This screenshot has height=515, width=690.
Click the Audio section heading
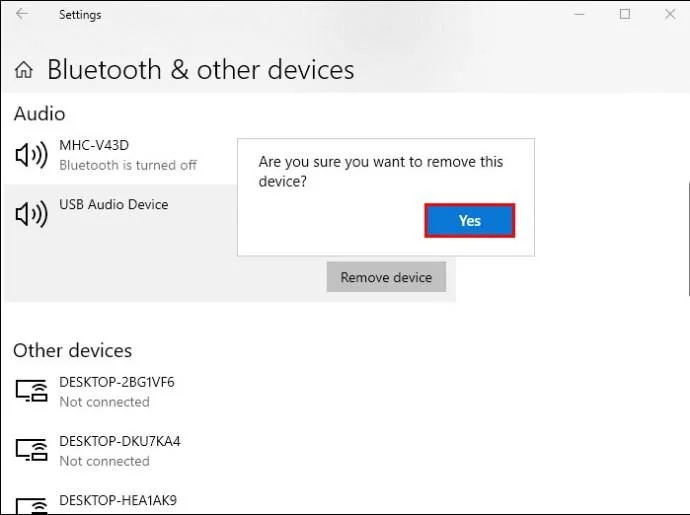[40, 114]
